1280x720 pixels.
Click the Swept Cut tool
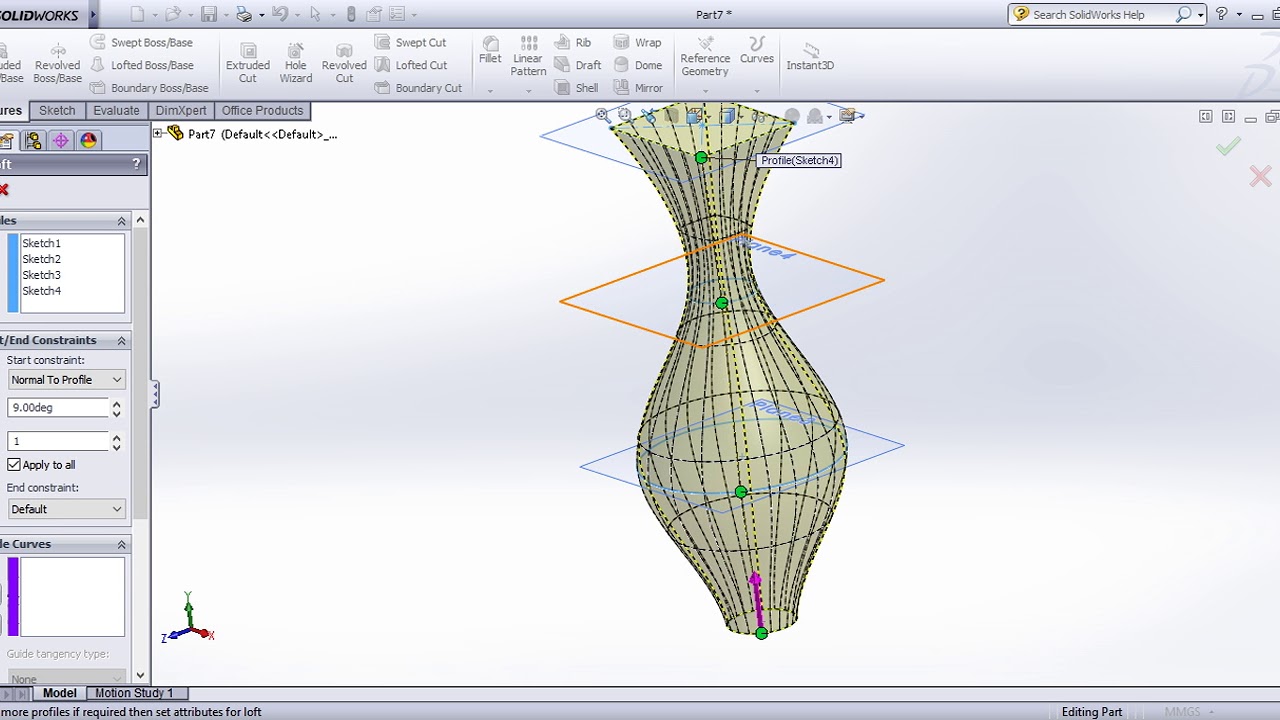[410, 42]
